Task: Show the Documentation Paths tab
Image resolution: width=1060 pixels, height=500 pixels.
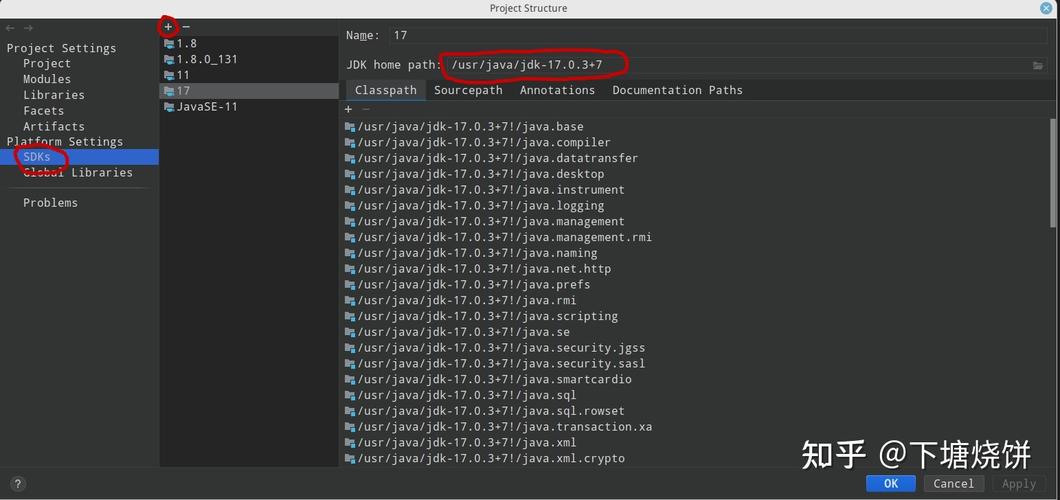Action: click(677, 90)
